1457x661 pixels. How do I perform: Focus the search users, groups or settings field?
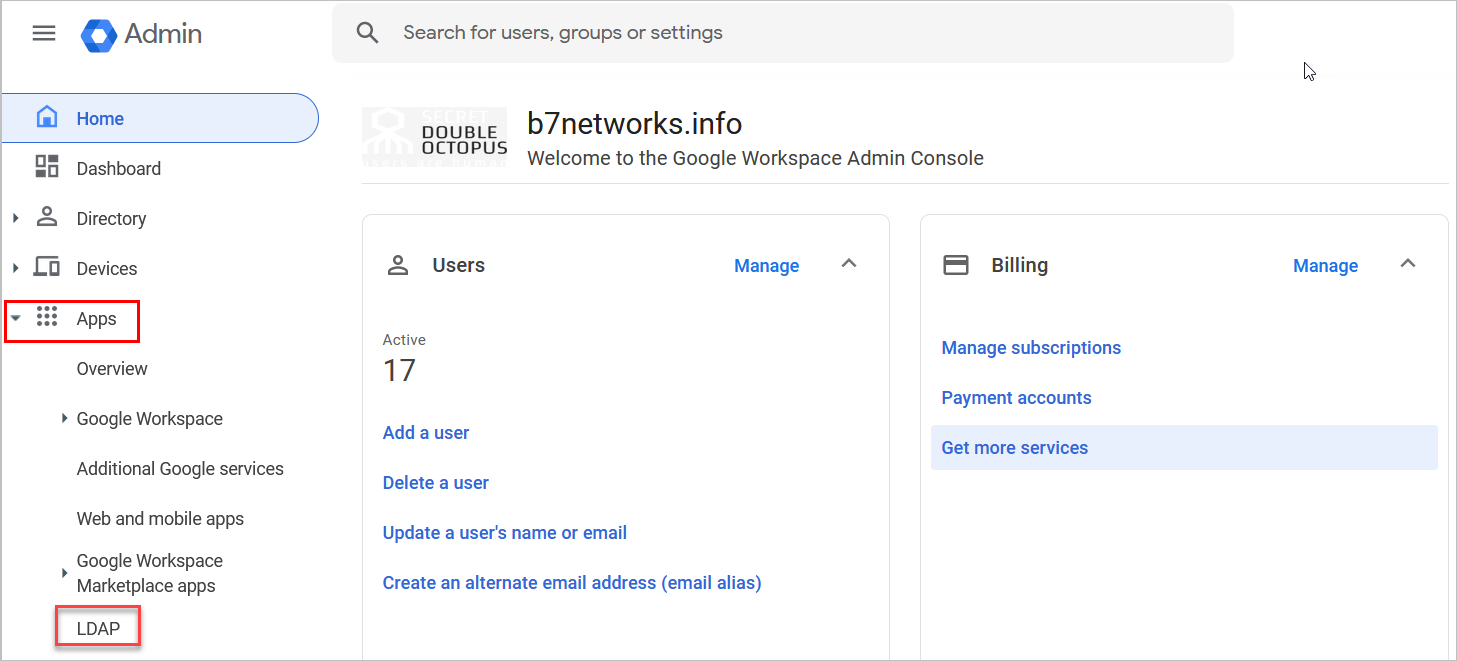783,33
